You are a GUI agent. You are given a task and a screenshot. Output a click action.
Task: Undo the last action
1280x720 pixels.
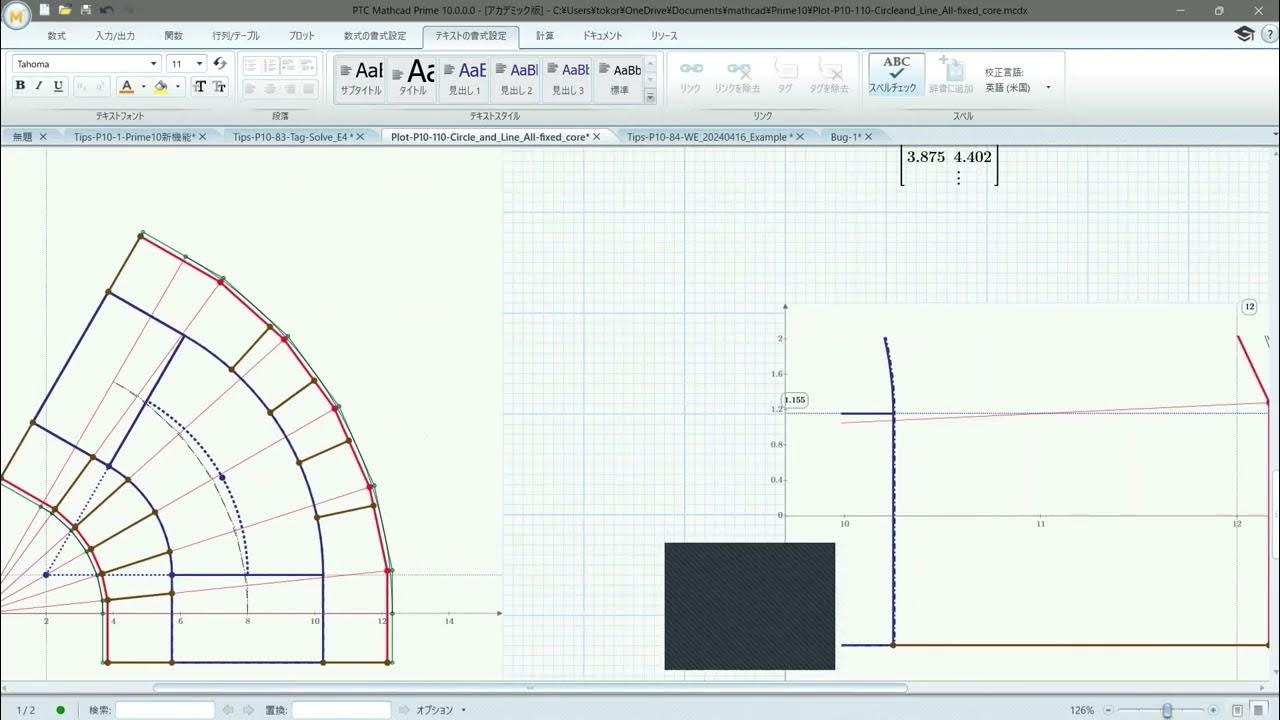point(106,10)
